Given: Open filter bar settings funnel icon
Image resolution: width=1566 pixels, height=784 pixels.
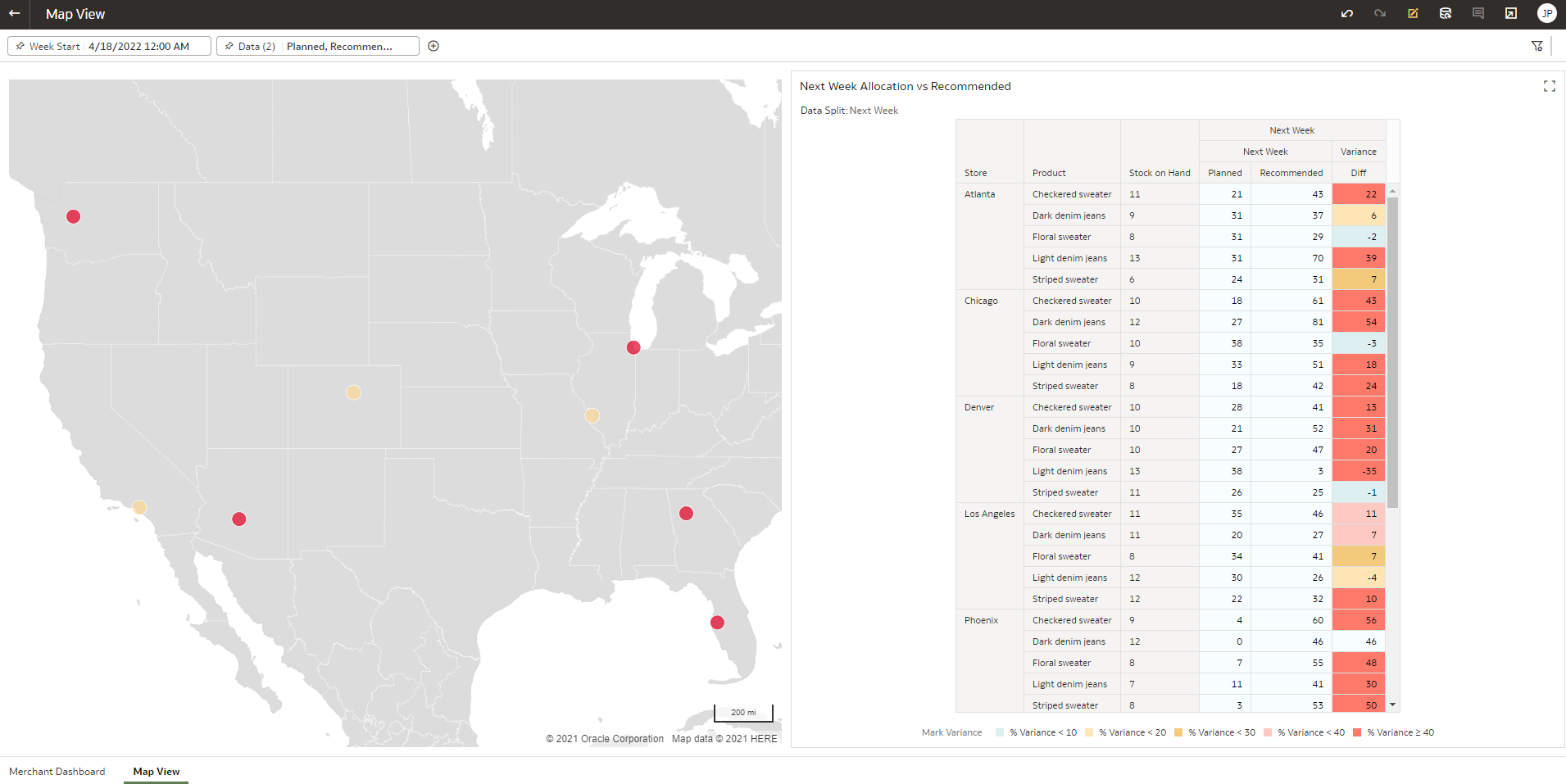Looking at the screenshot, I should (1537, 46).
